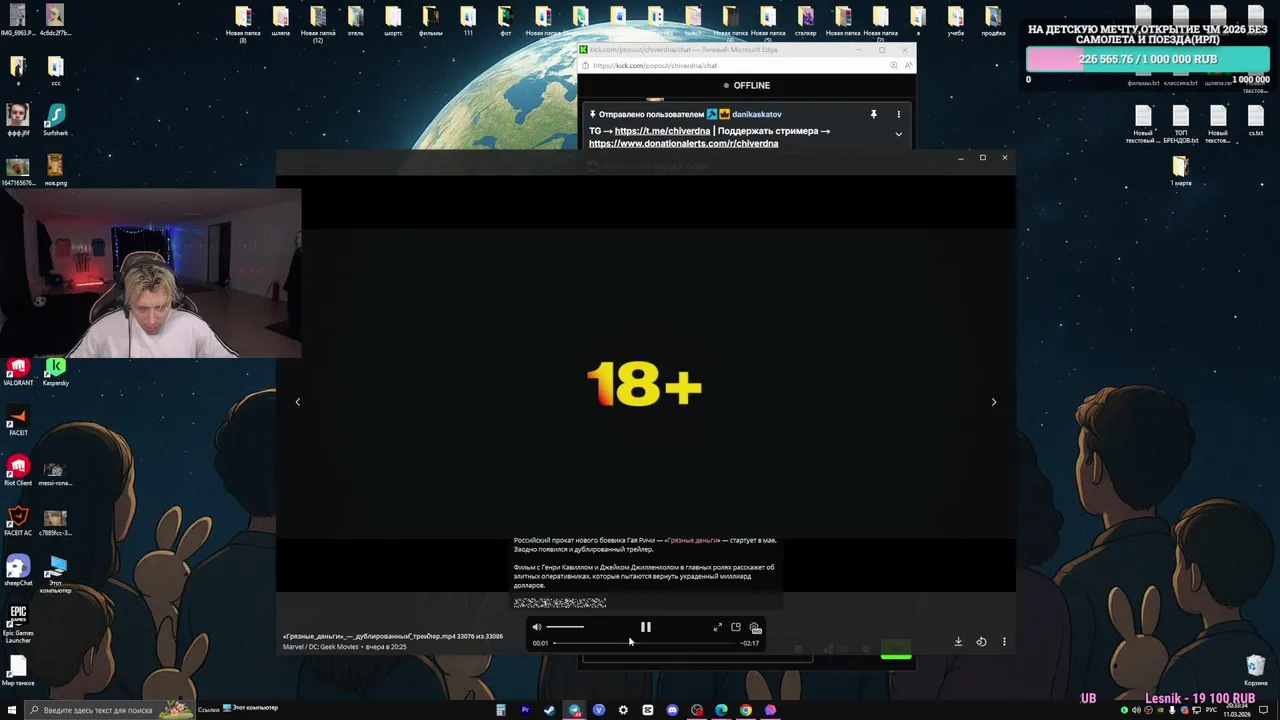This screenshot has height=720, width=1280.
Task: Open VALORANT desktop shortcut
Action: [x=18, y=372]
